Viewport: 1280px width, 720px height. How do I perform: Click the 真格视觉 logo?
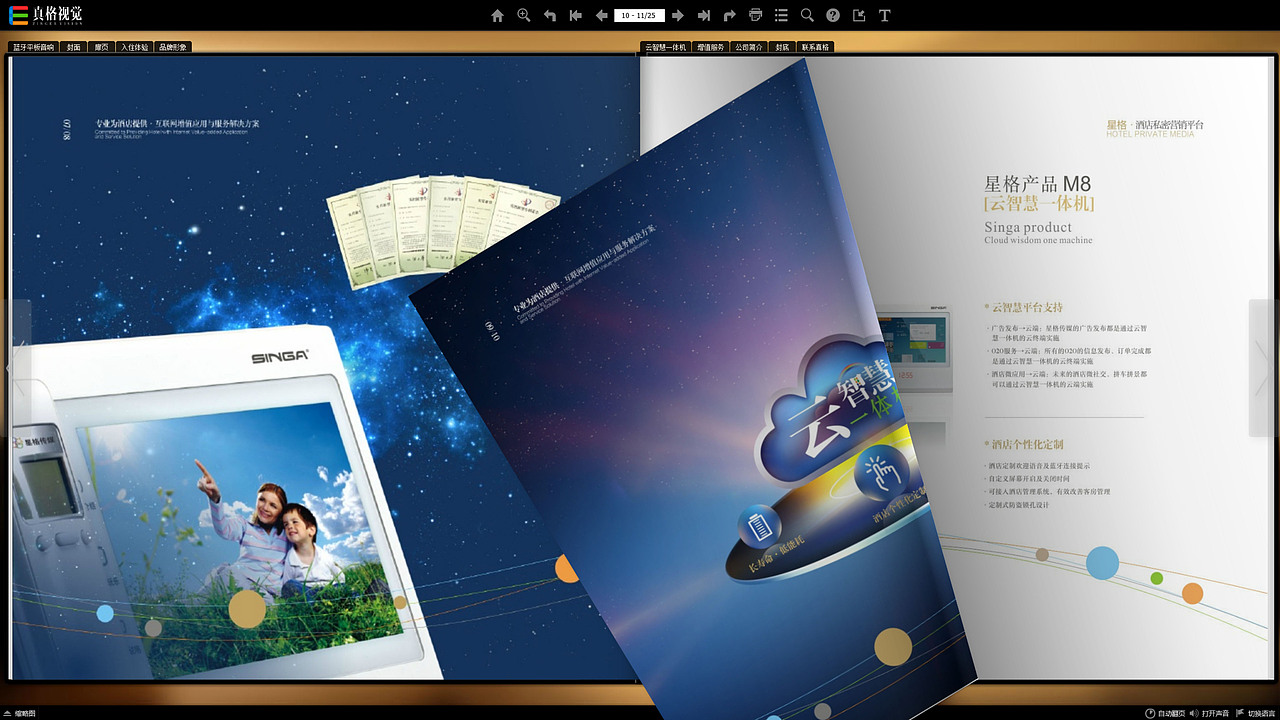click(45, 15)
